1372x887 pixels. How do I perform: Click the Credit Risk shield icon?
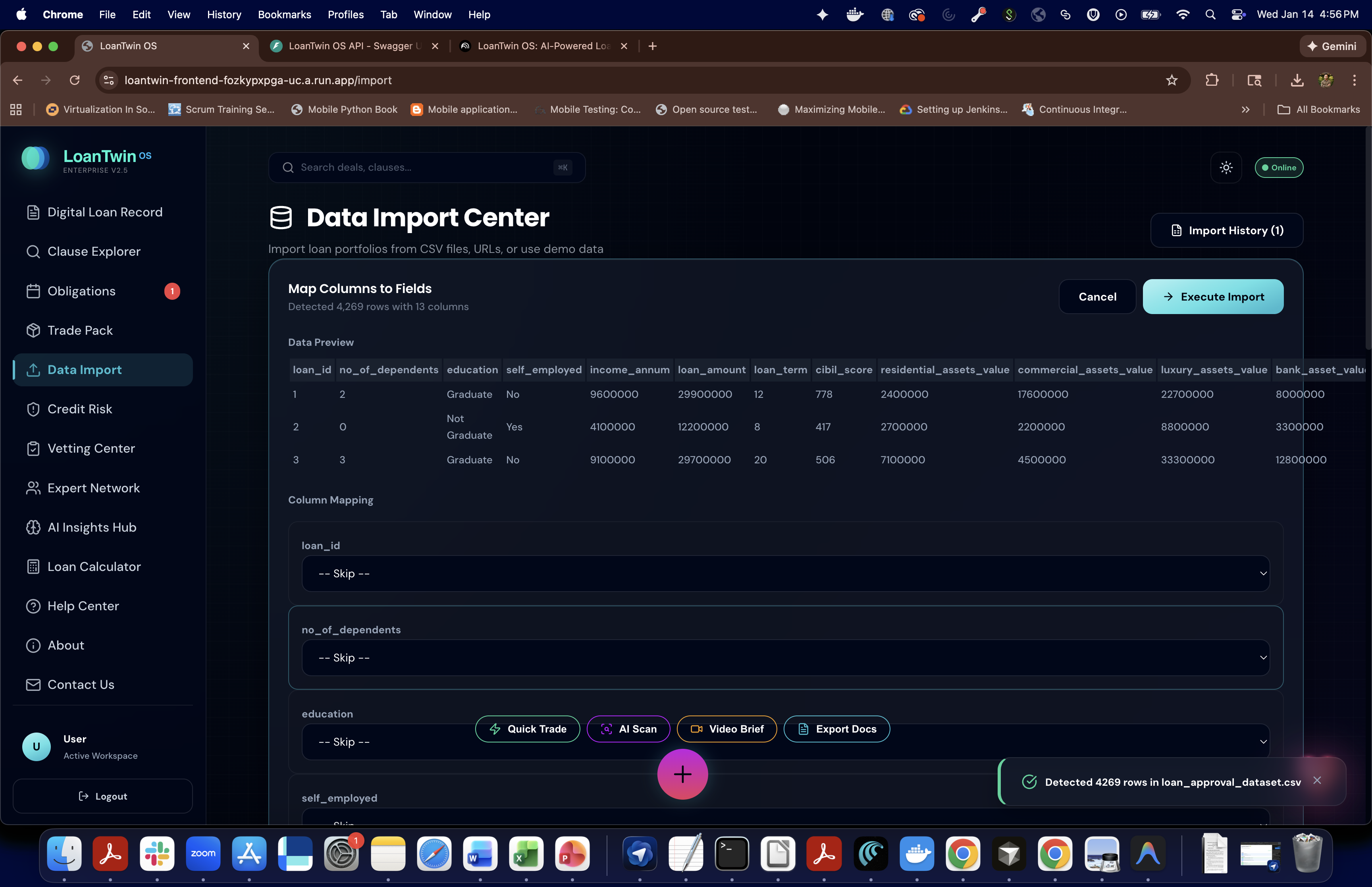[33, 409]
